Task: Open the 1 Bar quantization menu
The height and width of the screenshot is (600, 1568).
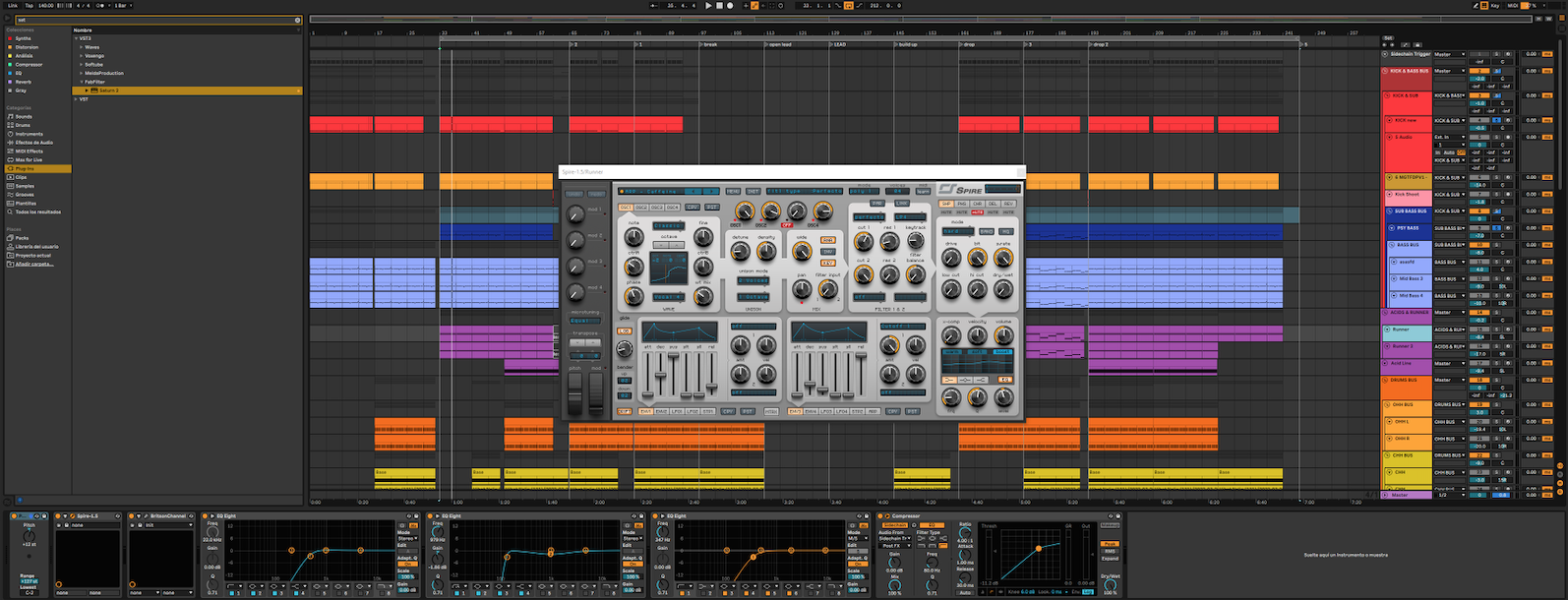Action: [123, 5]
